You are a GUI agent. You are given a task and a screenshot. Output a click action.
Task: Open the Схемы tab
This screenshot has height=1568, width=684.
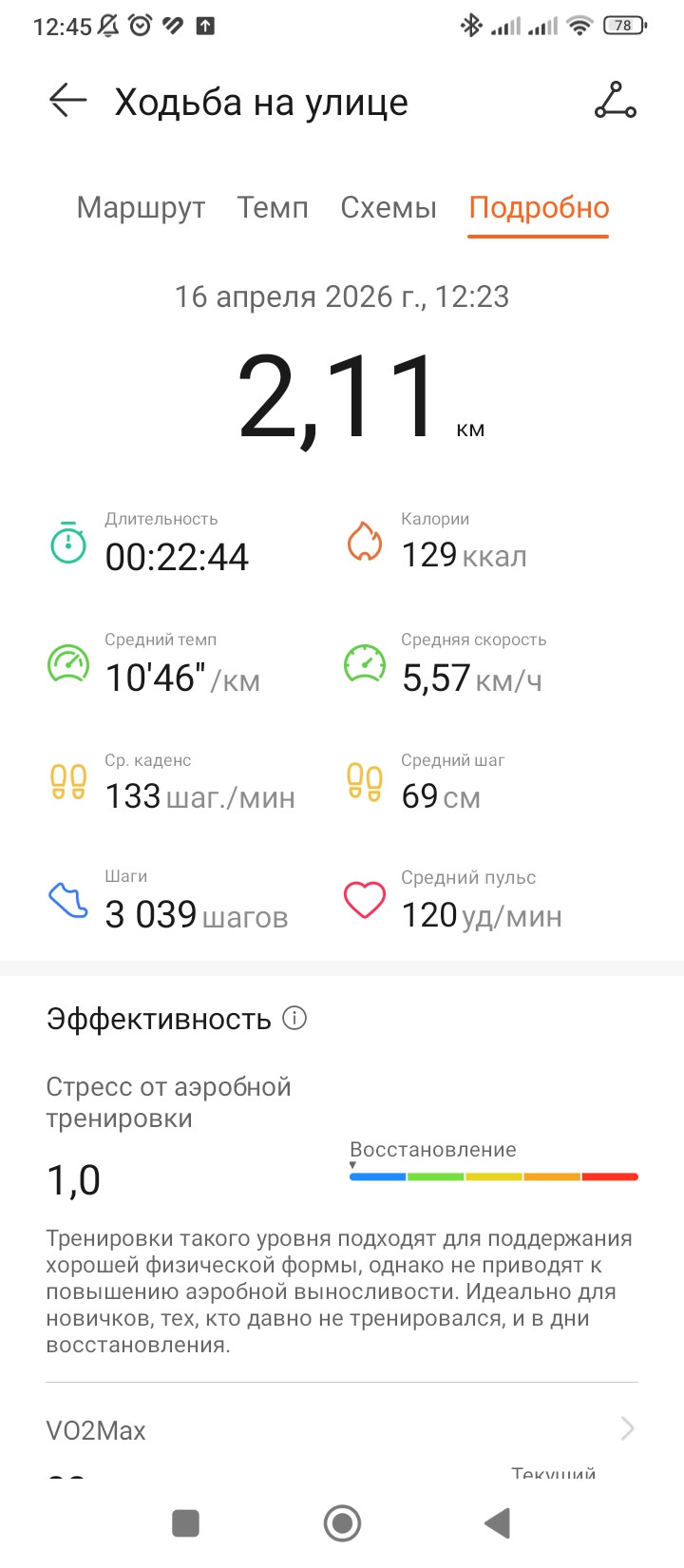point(389,207)
